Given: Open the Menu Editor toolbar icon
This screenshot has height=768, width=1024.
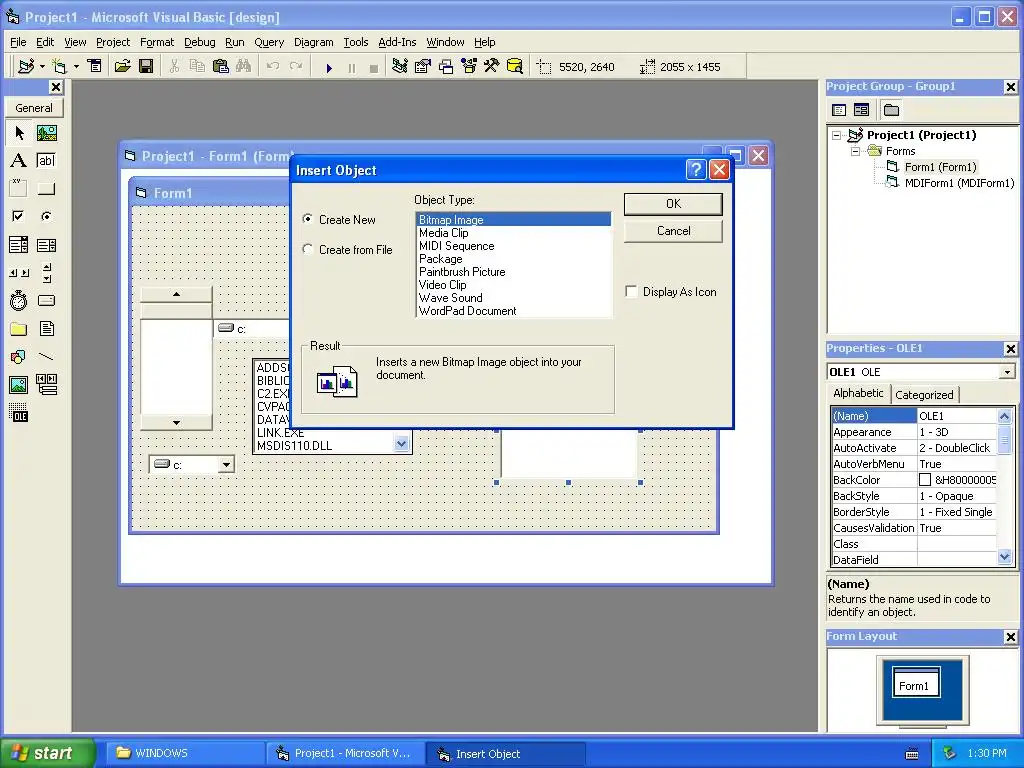Looking at the screenshot, I should (95, 67).
